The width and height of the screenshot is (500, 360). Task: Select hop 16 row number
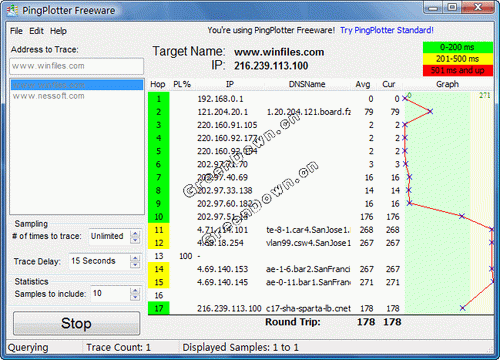pyautogui.click(x=159, y=295)
